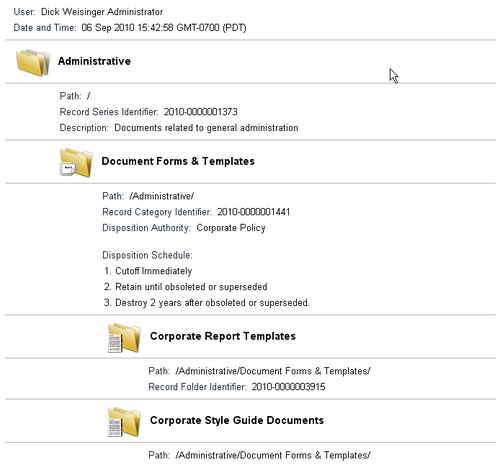Select the Administrative heading
Viewport: 500px width, 465px height.
[94, 61]
